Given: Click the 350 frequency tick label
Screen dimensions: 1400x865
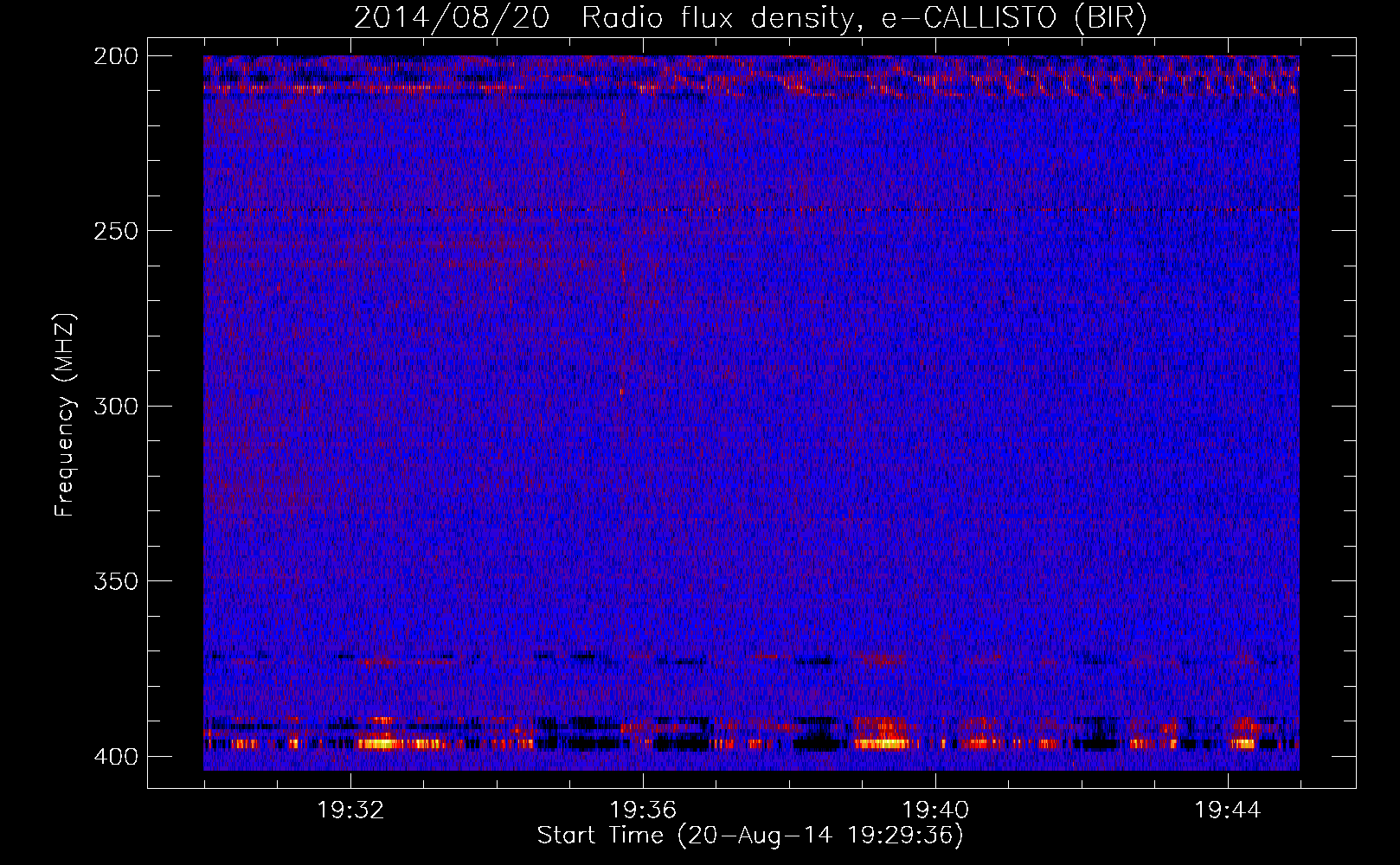Looking at the screenshot, I should point(115,580).
